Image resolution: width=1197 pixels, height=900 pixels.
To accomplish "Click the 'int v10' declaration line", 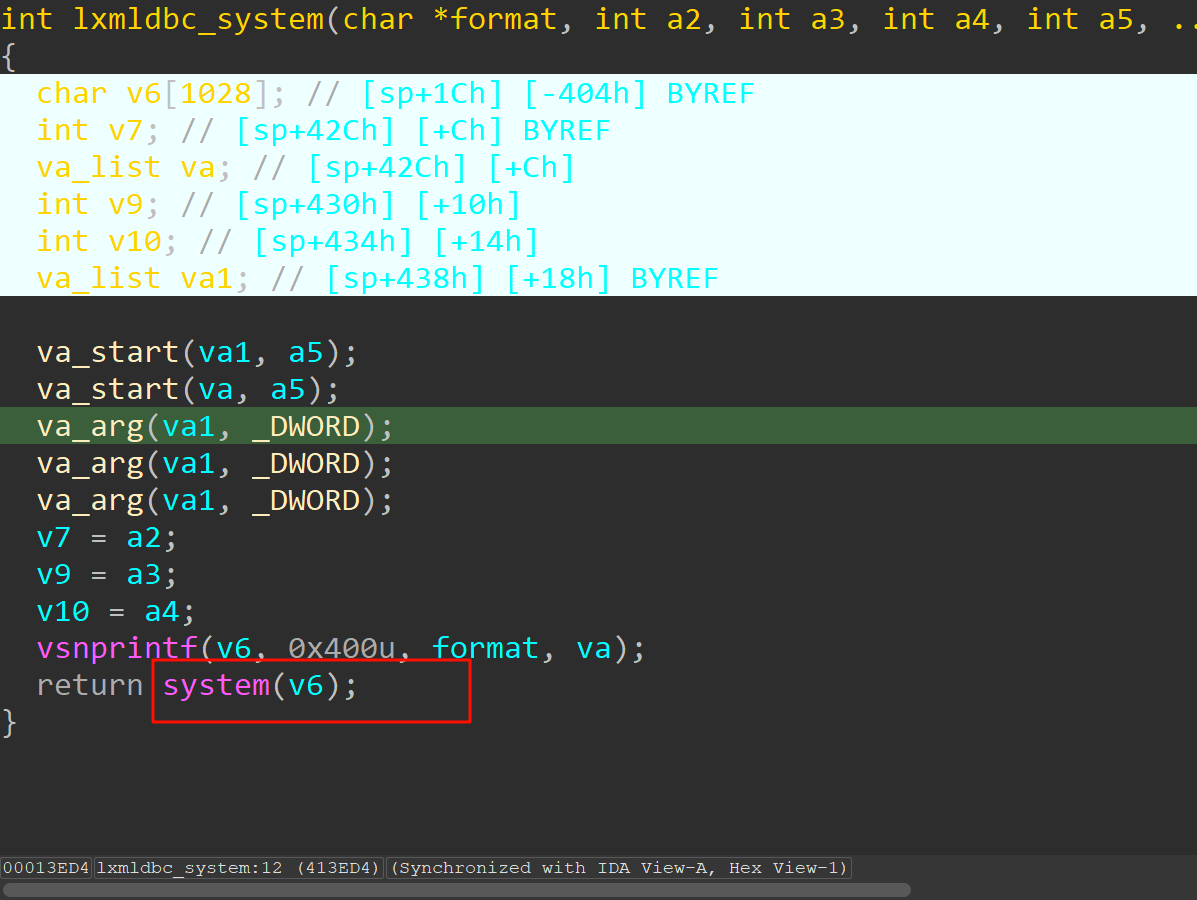I will 287,241.
